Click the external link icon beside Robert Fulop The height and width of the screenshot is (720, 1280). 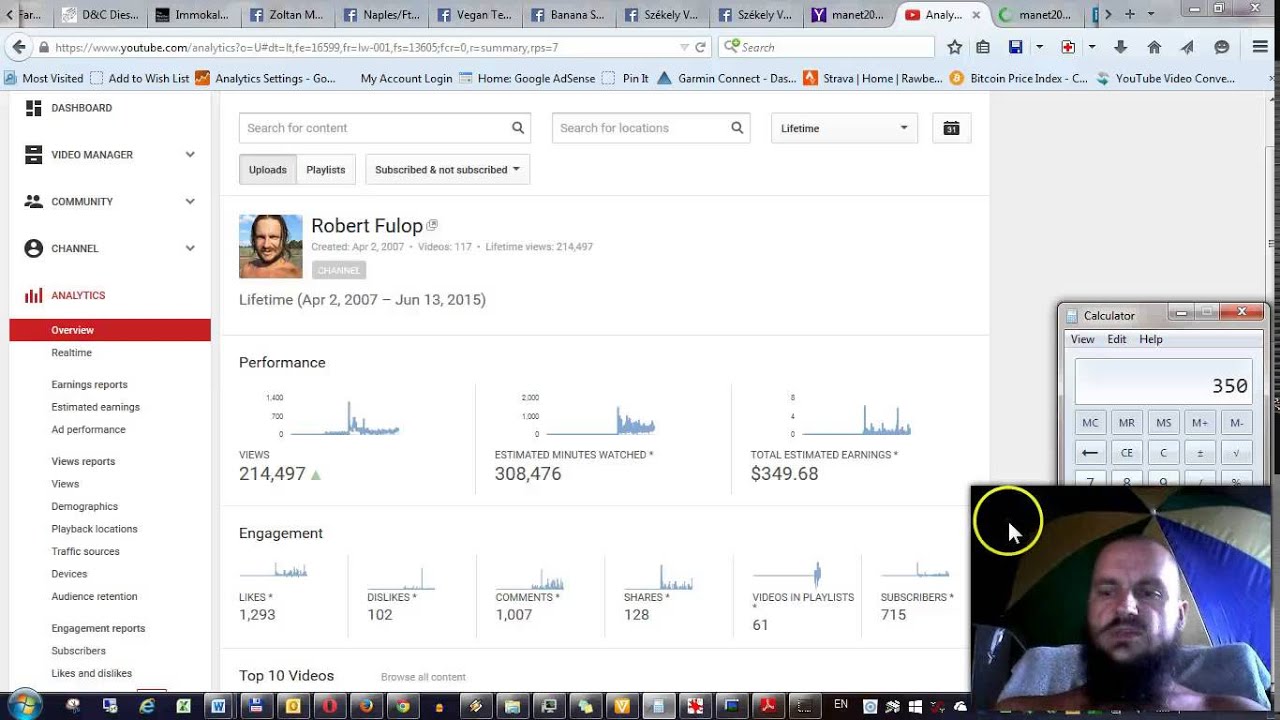tap(432, 225)
